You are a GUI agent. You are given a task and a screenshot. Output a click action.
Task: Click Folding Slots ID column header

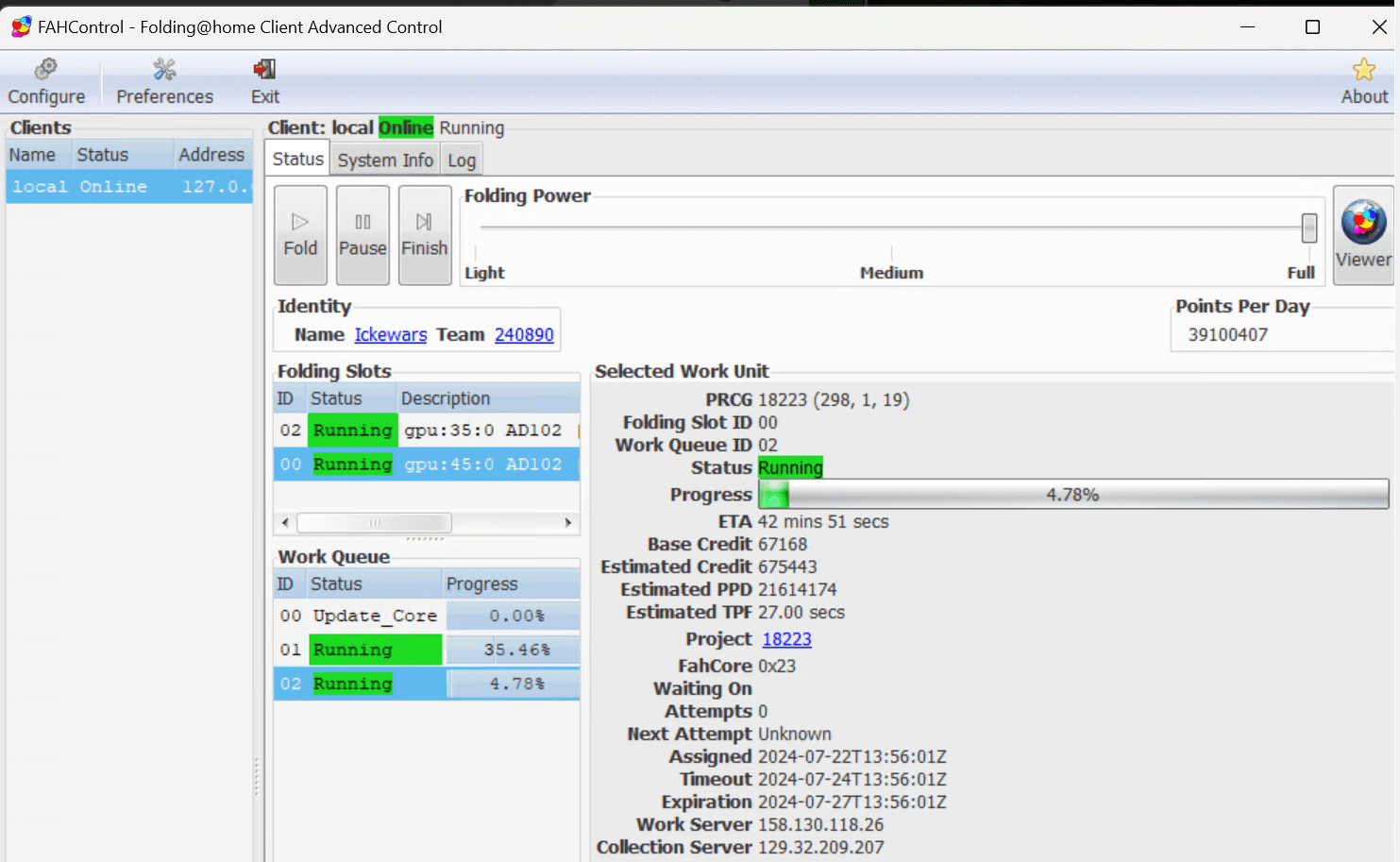tap(289, 398)
